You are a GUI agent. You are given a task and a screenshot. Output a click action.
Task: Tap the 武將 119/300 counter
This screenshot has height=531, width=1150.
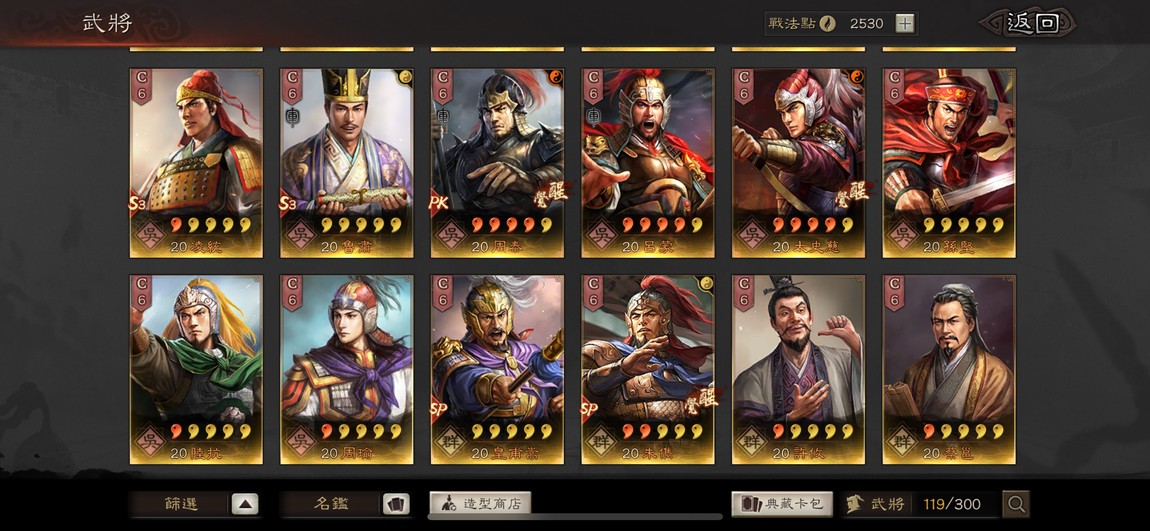[920, 504]
